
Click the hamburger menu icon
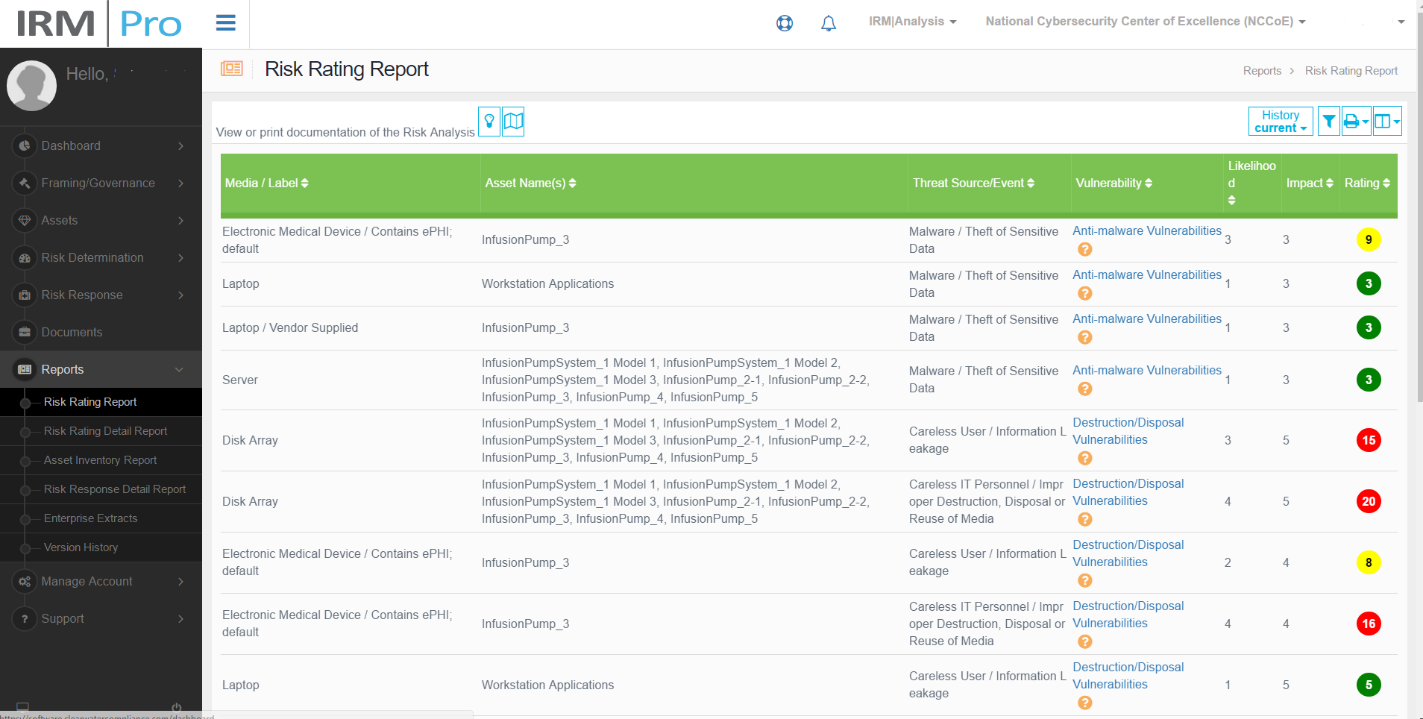tap(226, 23)
